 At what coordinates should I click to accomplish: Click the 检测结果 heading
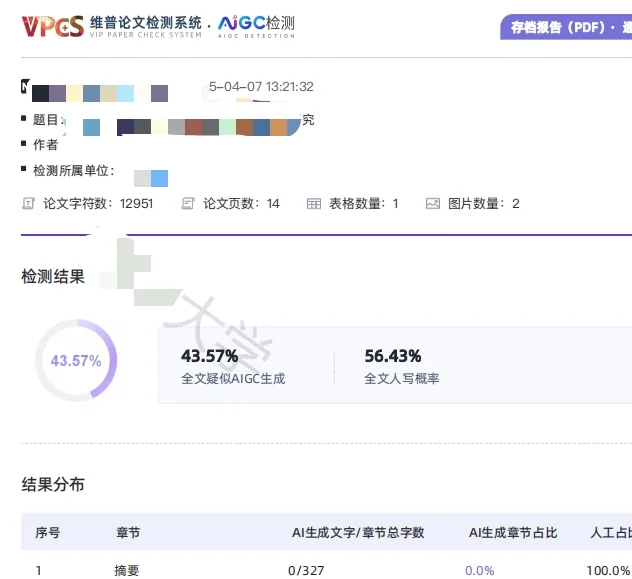click(53, 277)
